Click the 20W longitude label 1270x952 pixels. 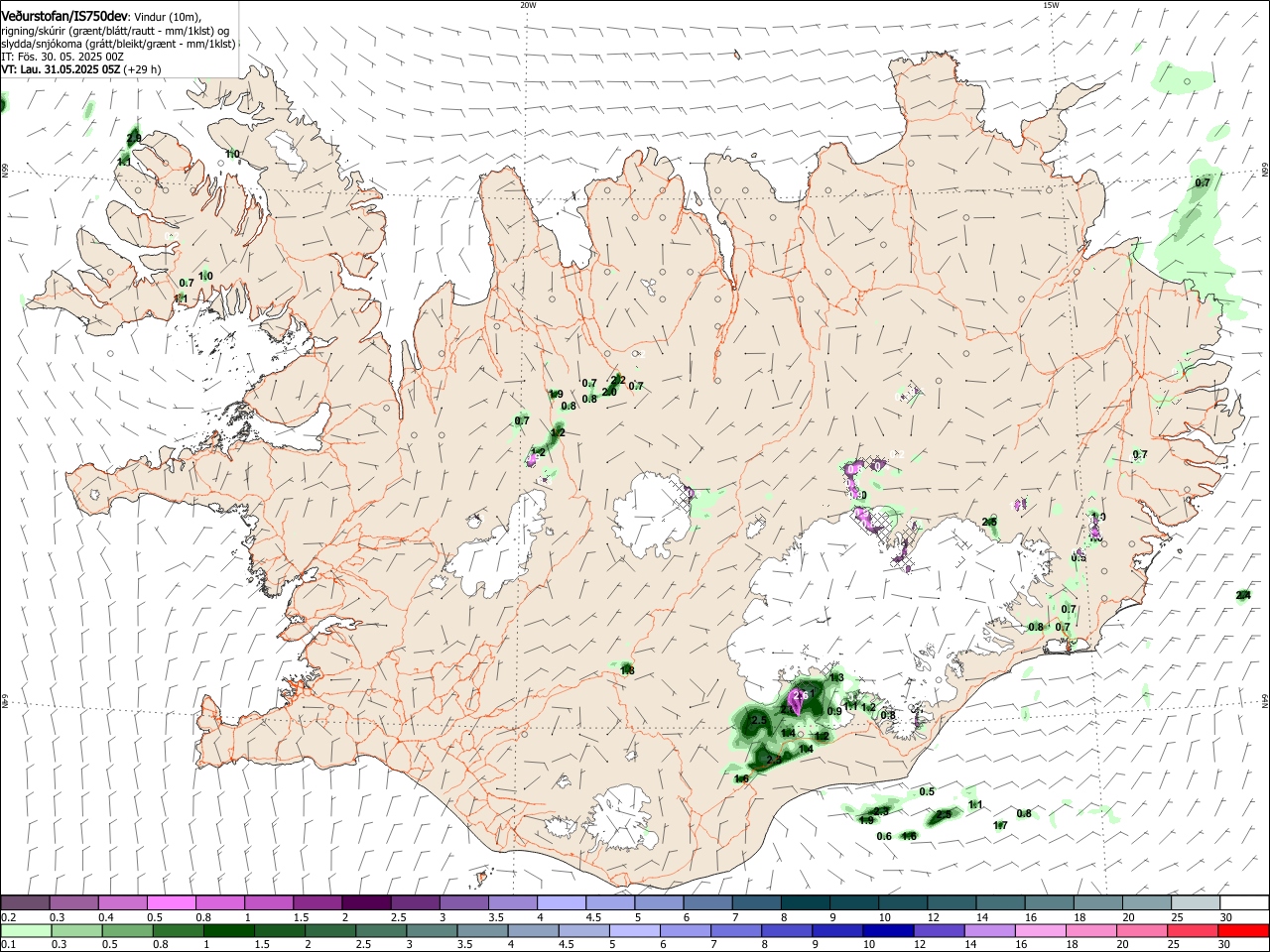pyautogui.click(x=528, y=5)
